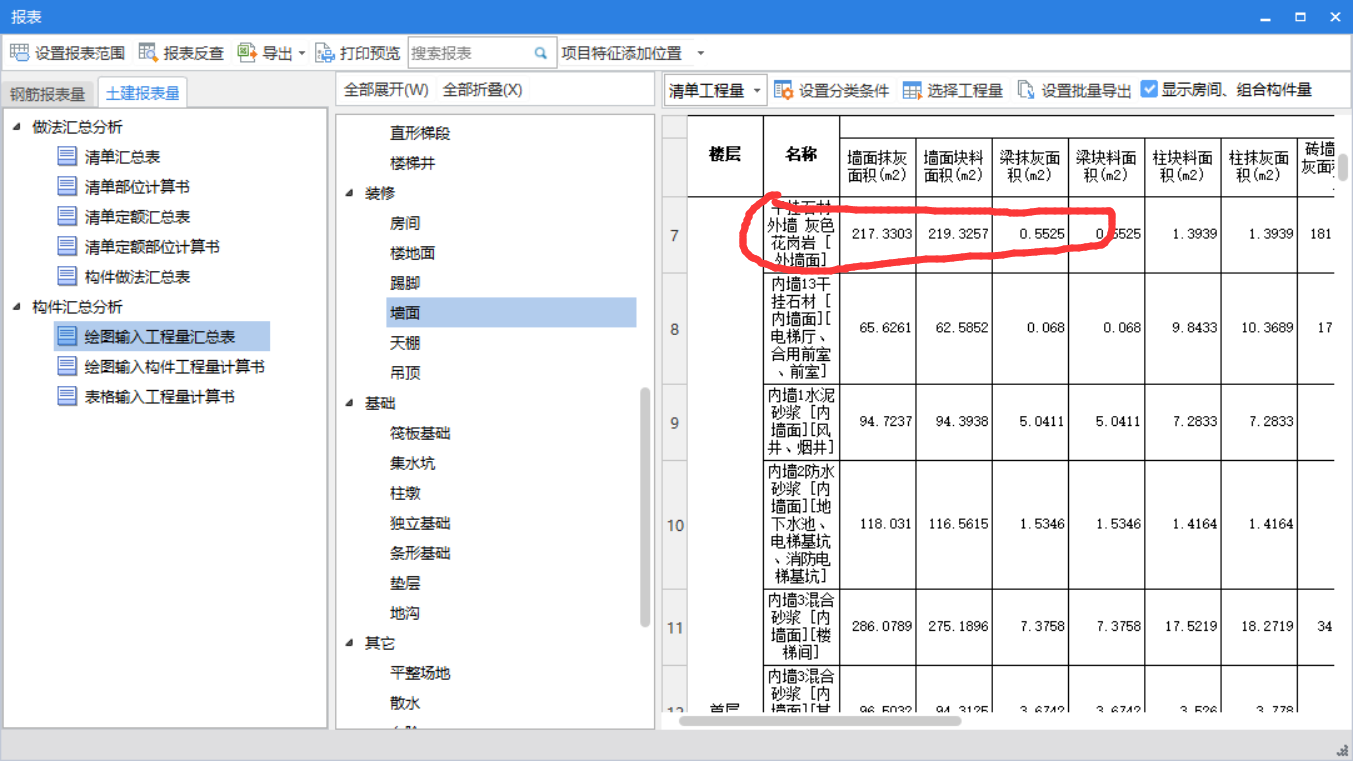The image size is (1353, 761).
Task: Click the 导出 export icon
Action: (247, 53)
